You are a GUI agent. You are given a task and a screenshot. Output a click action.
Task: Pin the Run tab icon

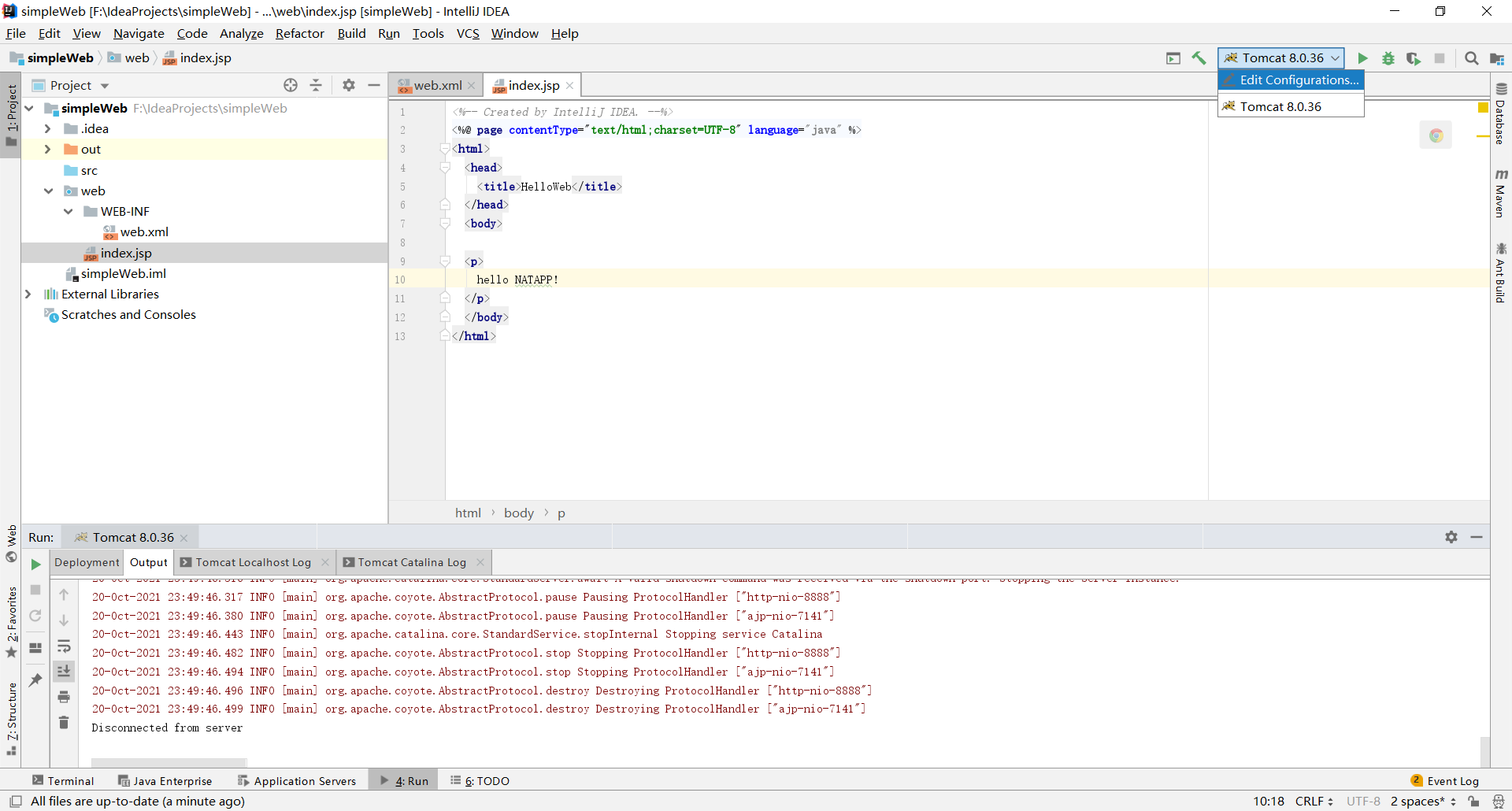pyautogui.click(x=35, y=680)
